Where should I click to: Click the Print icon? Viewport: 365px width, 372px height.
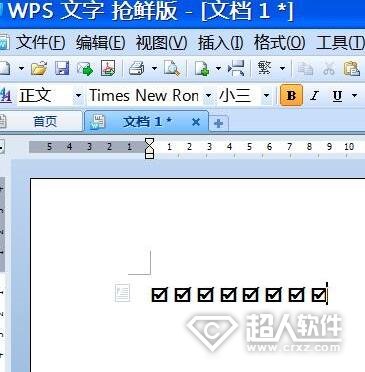click(x=137, y=69)
